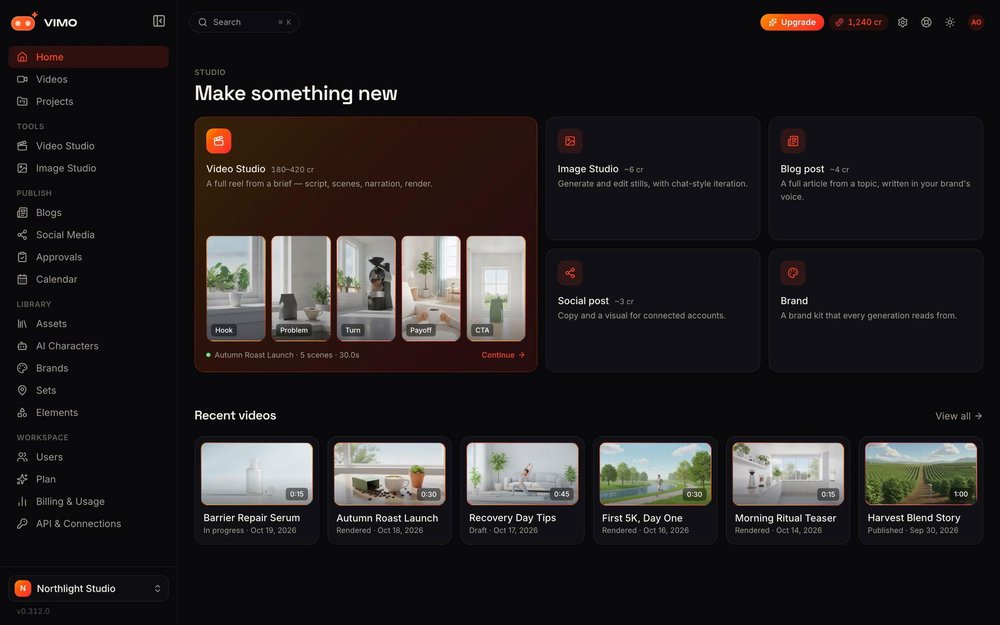Click the Calendar icon in sidebar
The height and width of the screenshot is (625, 1000).
22,279
